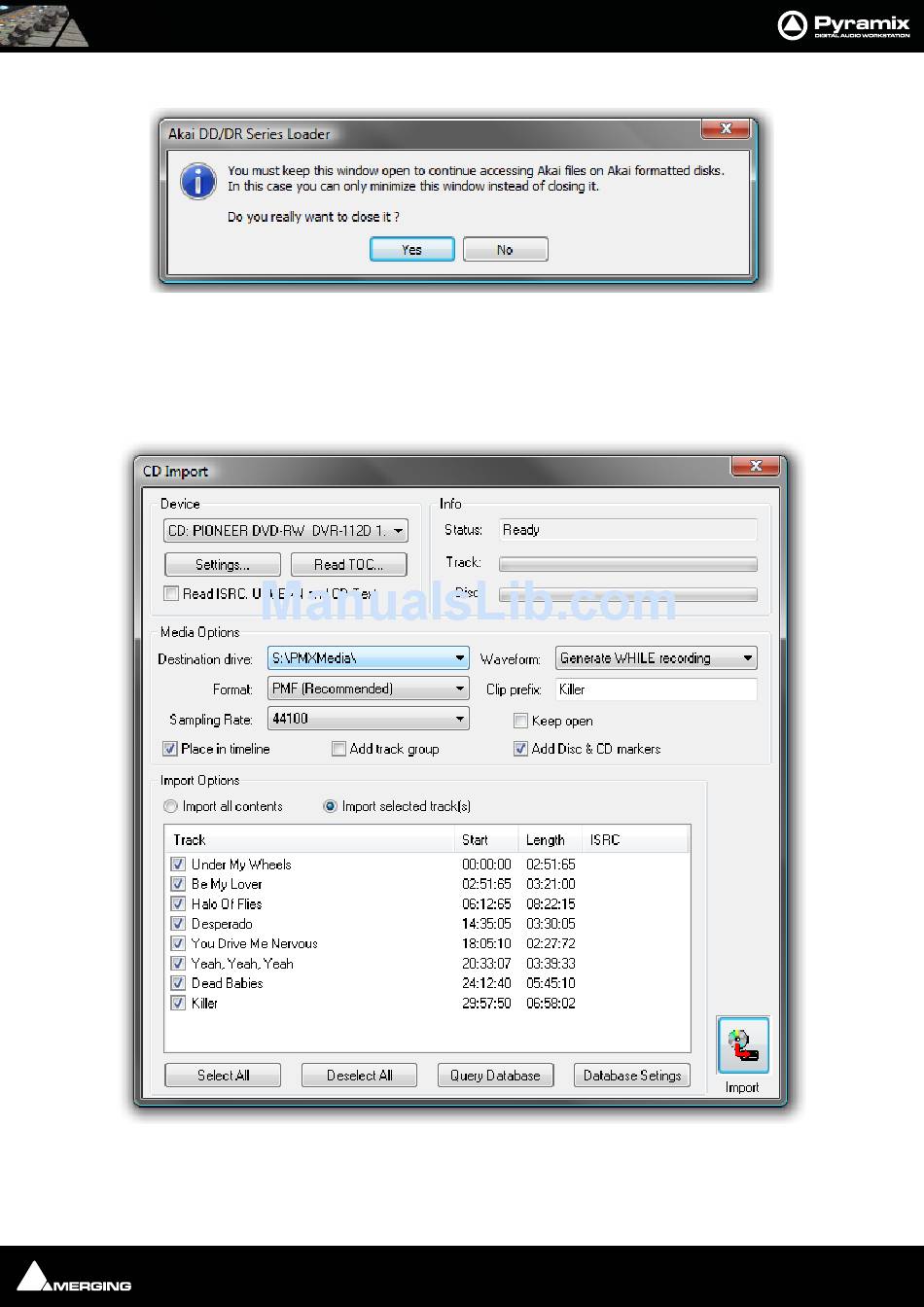Open Database Settings button
Viewport: 924px width, 1307px height.
tap(632, 1076)
